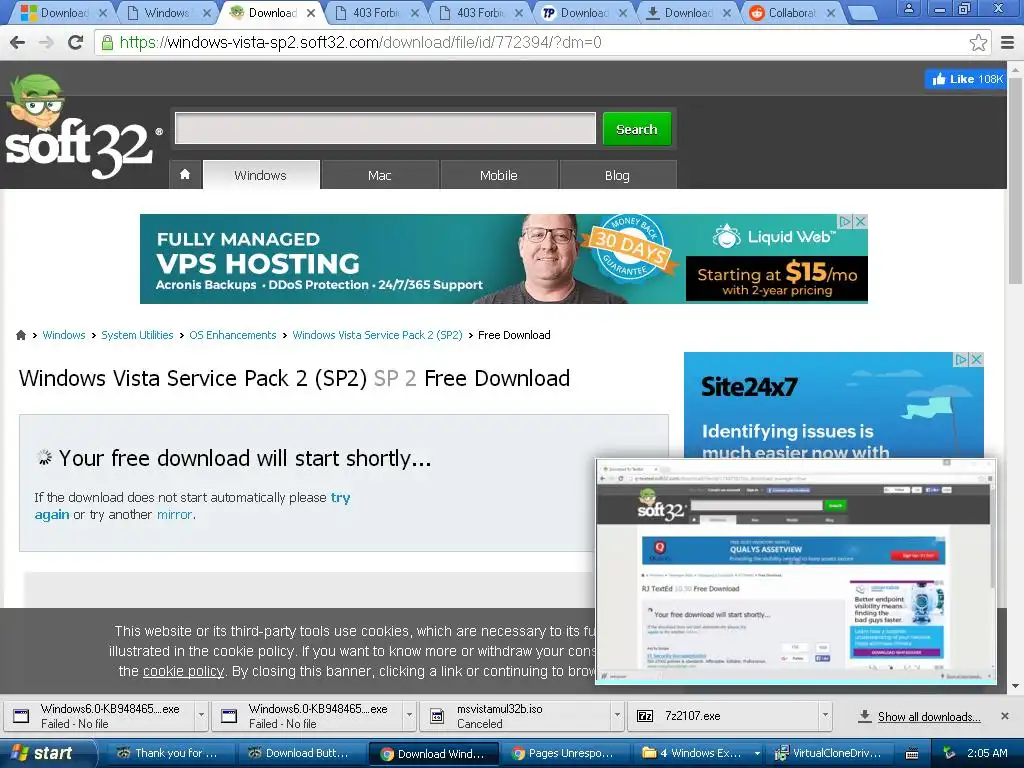This screenshot has height=768, width=1024.
Task: Click the second Windows6.0-KB948465 download item
Action: pyautogui.click(x=308, y=716)
